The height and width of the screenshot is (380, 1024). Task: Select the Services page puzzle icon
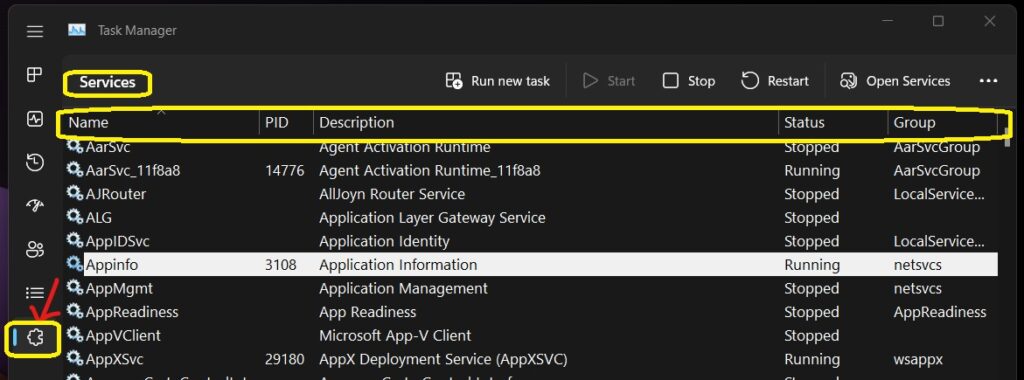35,337
